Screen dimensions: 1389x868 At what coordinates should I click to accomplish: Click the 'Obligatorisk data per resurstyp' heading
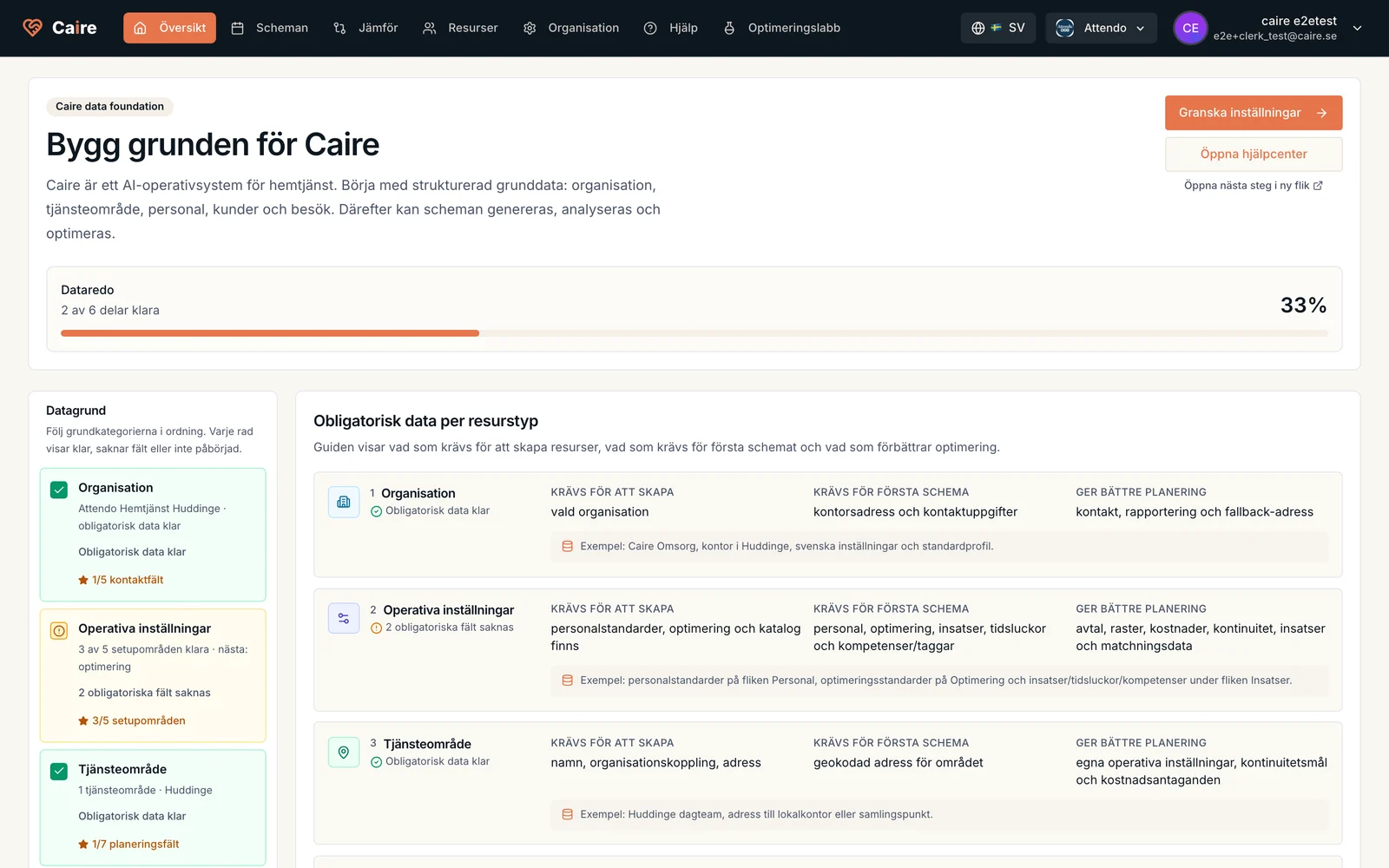(x=426, y=421)
